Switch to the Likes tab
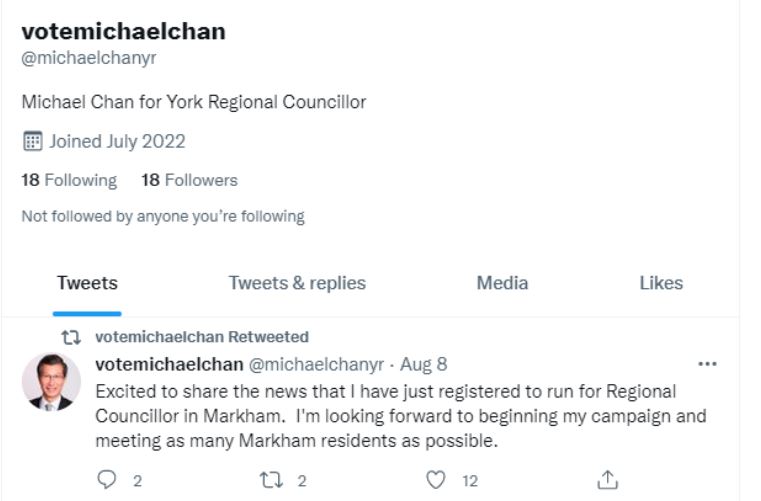Viewport: 761px width, 501px height. tap(661, 283)
